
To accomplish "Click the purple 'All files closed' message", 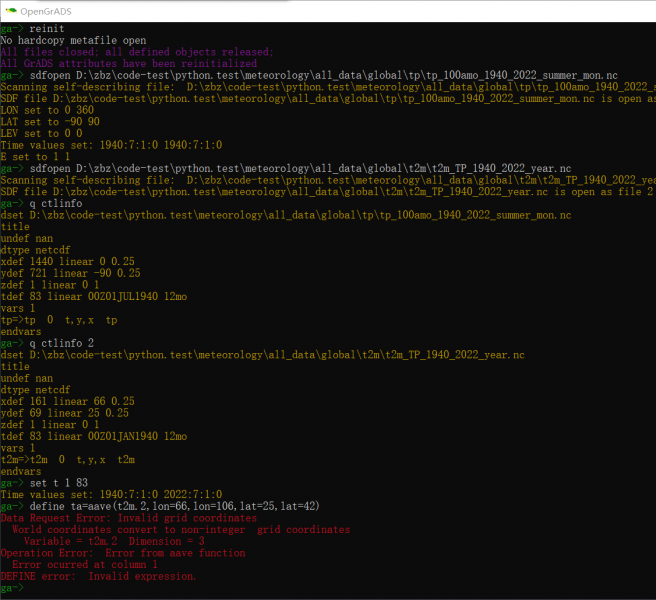I will [x=135, y=52].
